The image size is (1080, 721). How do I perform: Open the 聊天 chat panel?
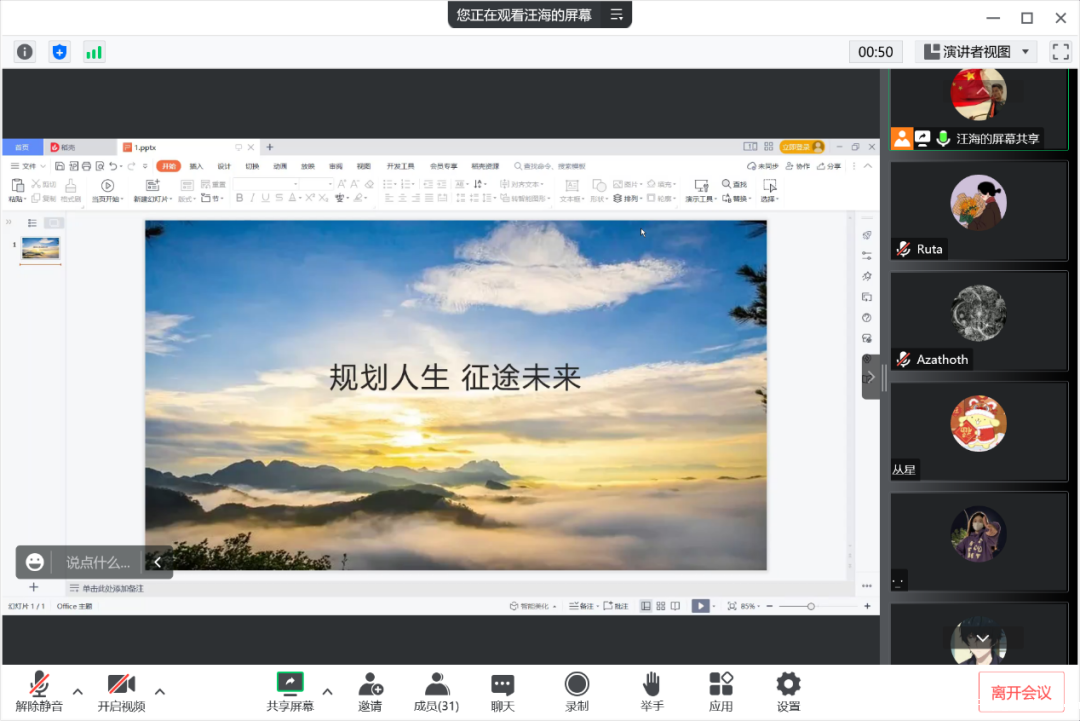(x=502, y=691)
